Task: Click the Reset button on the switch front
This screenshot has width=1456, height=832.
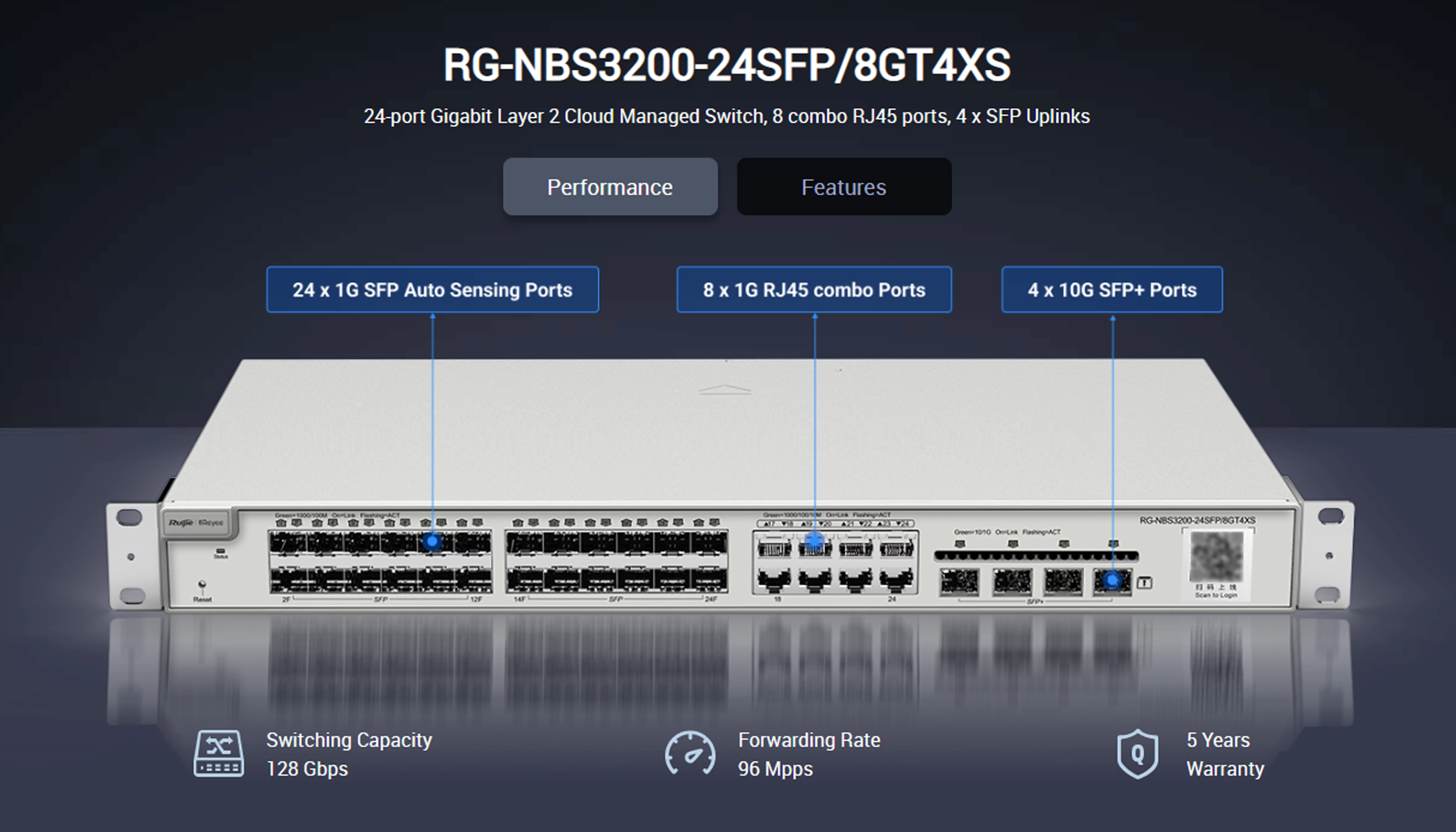Action: click(x=202, y=585)
